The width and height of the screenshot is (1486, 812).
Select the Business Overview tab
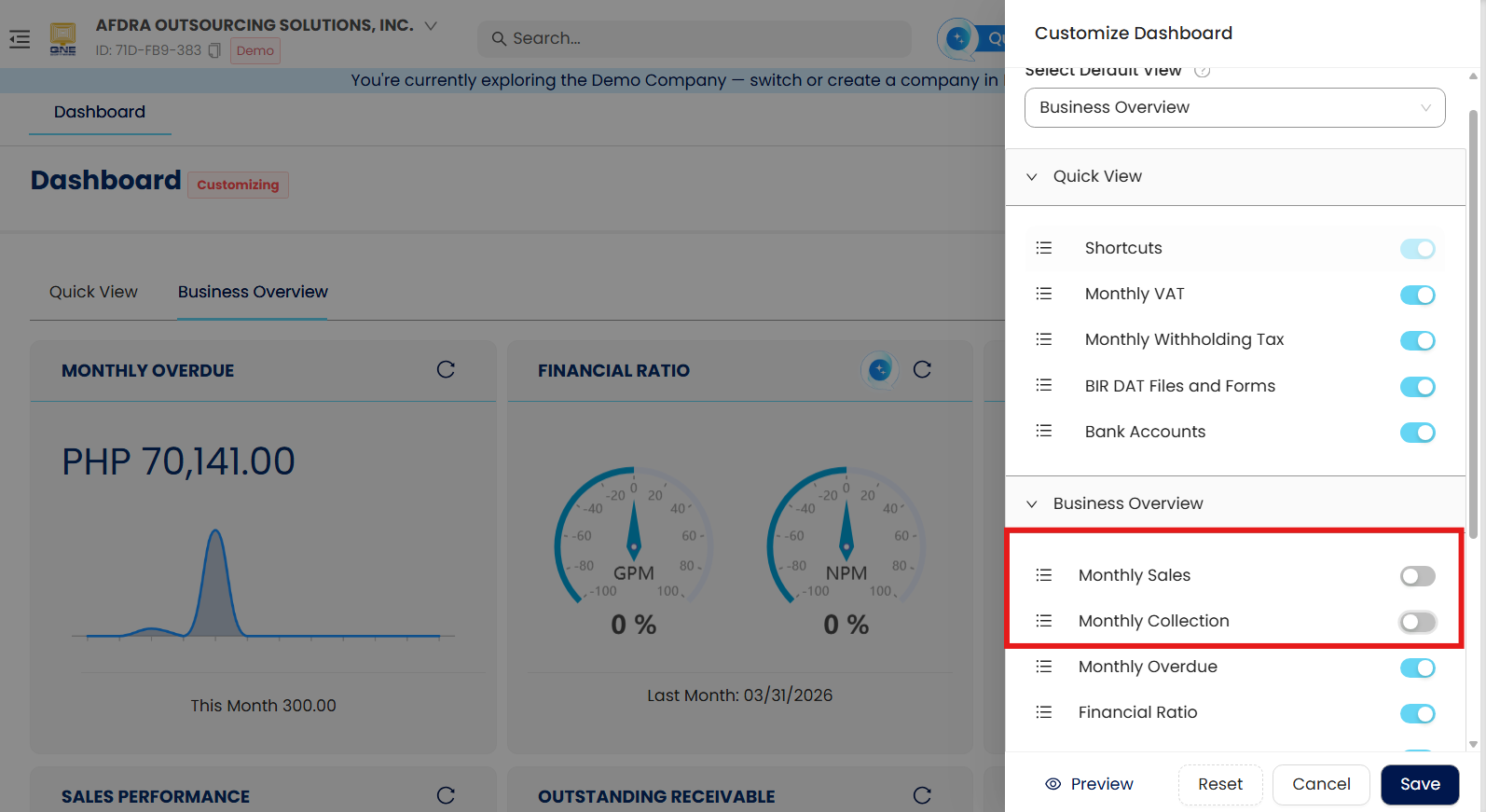253,292
